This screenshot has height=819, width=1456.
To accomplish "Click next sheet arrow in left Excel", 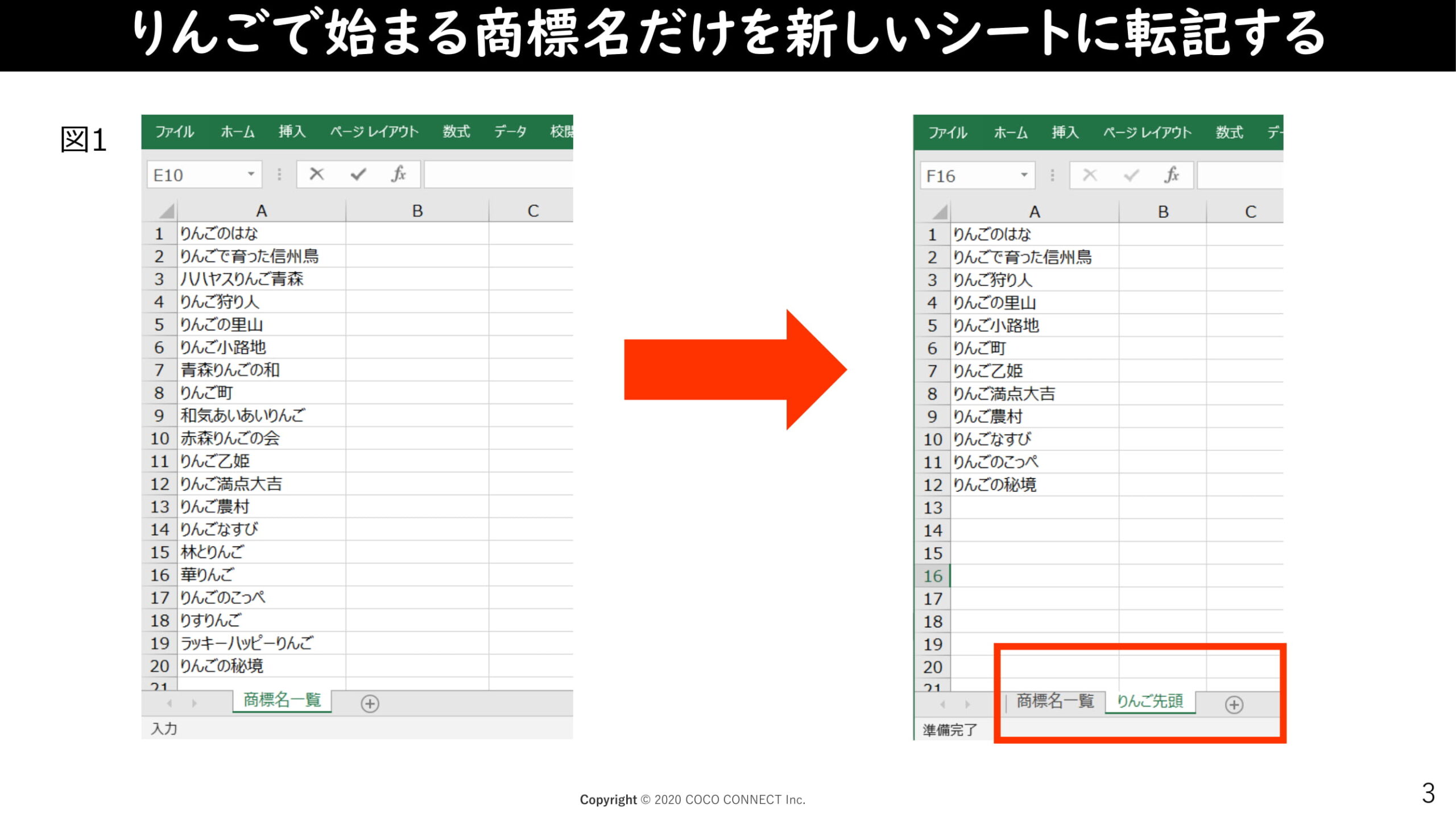I will click(x=194, y=704).
